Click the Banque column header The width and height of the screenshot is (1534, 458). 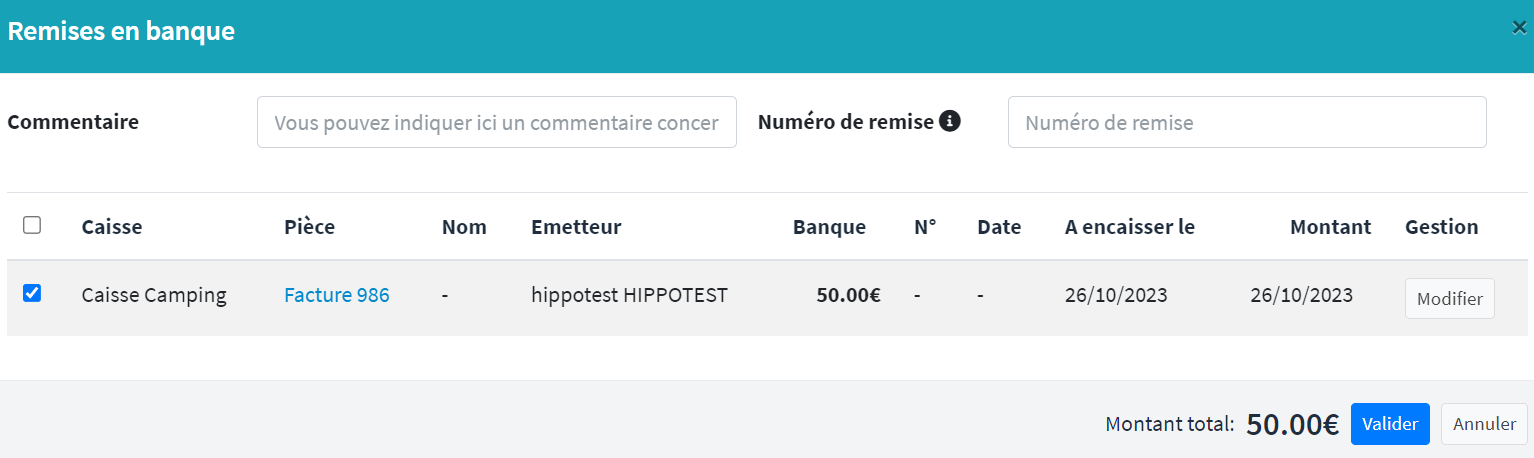point(829,227)
